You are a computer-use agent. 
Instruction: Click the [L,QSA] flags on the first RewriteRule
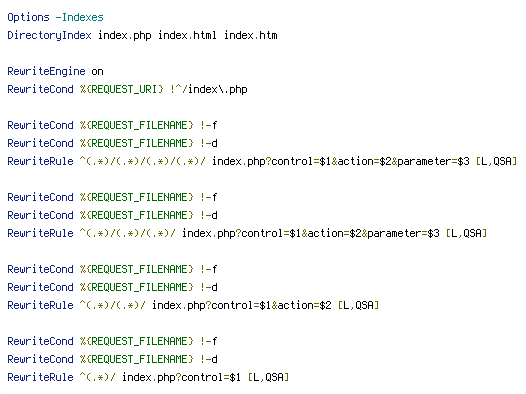point(496,162)
